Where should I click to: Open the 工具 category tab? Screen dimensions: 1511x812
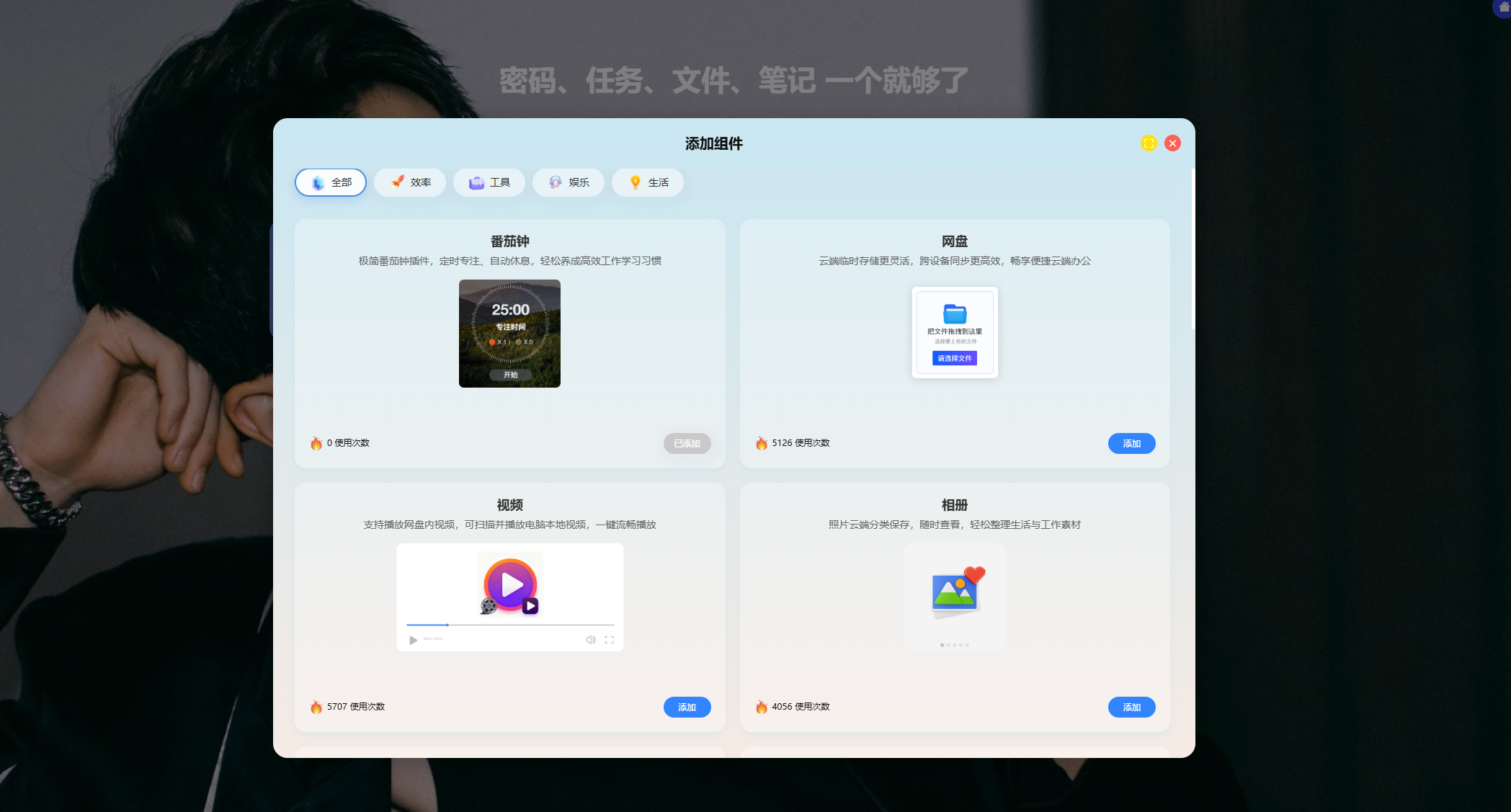click(489, 182)
